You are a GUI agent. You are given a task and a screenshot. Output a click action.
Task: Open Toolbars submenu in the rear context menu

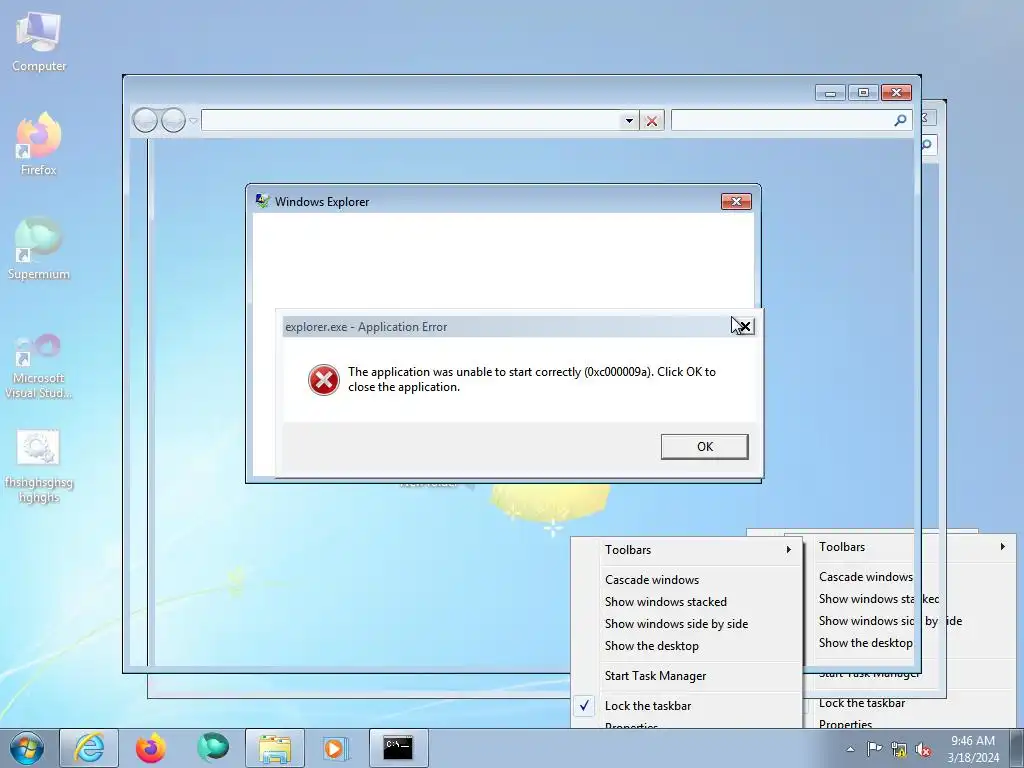coord(911,547)
